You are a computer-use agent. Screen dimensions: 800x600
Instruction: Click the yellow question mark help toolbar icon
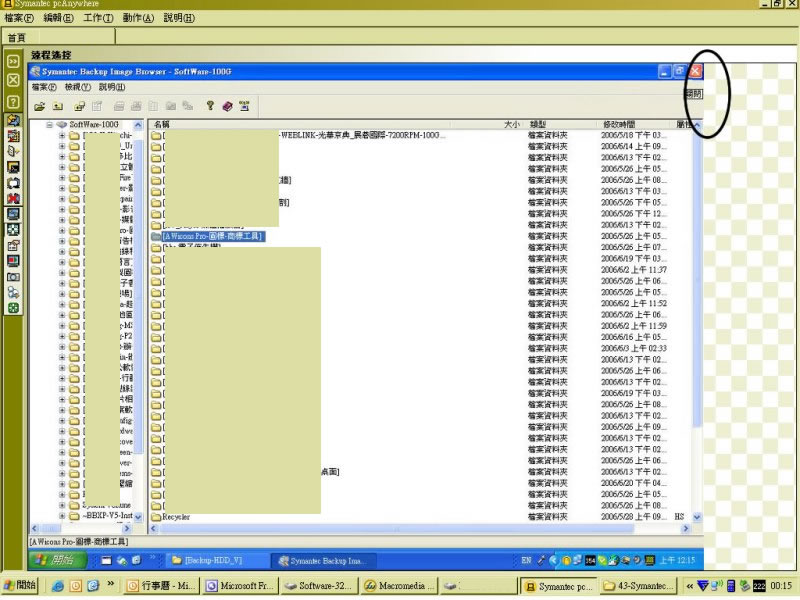point(210,106)
